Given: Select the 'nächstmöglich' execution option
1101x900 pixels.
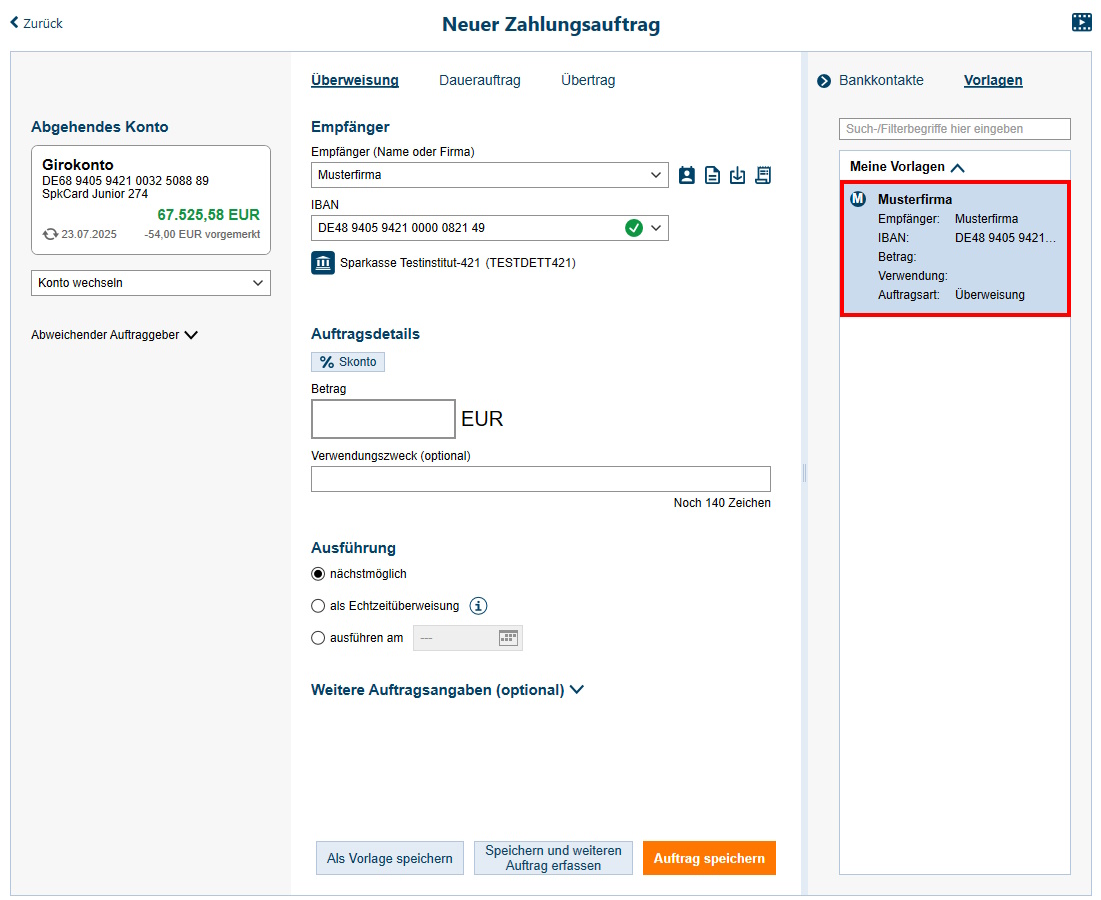Looking at the screenshot, I should pyautogui.click(x=319, y=574).
